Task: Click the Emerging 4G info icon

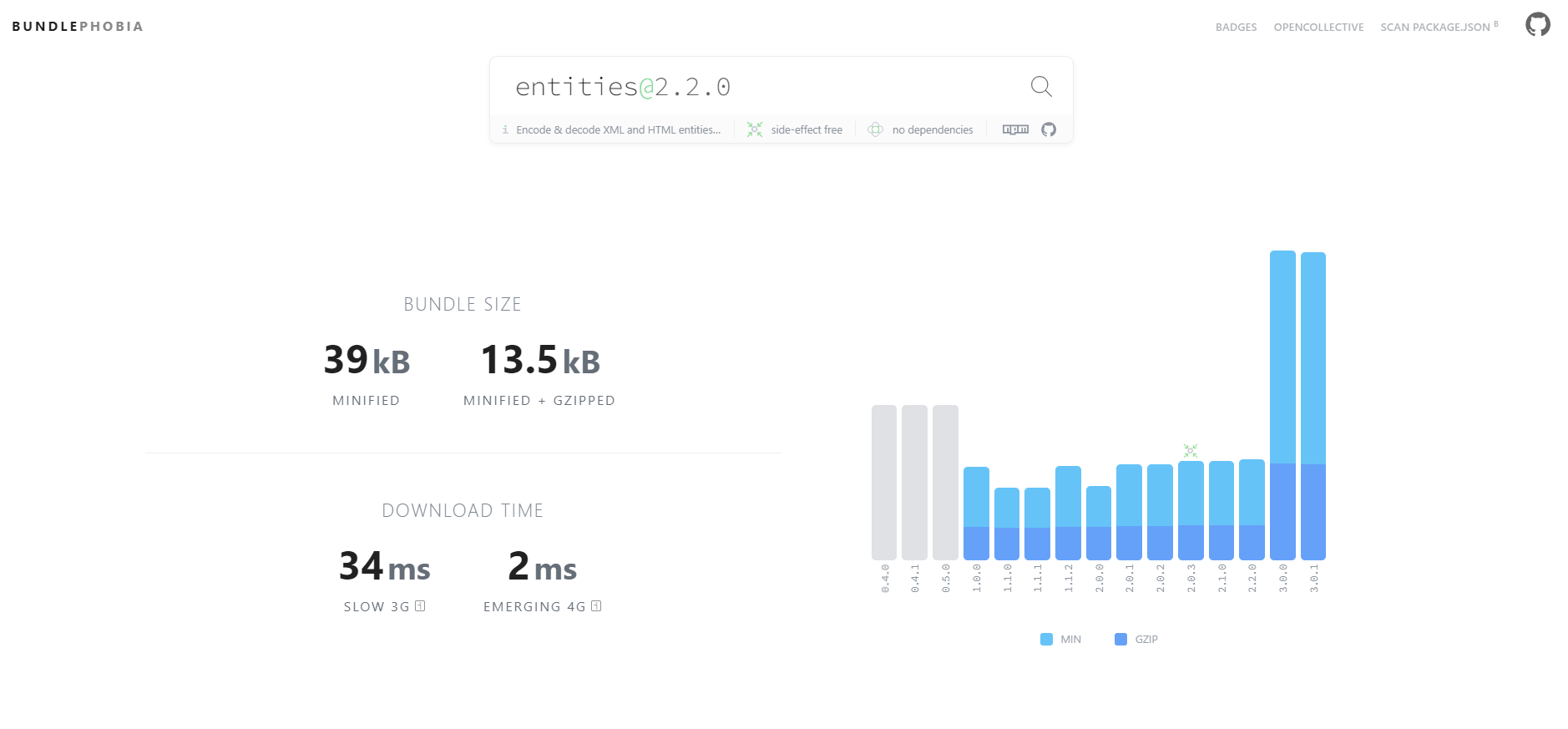Action: pyautogui.click(x=596, y=606)
